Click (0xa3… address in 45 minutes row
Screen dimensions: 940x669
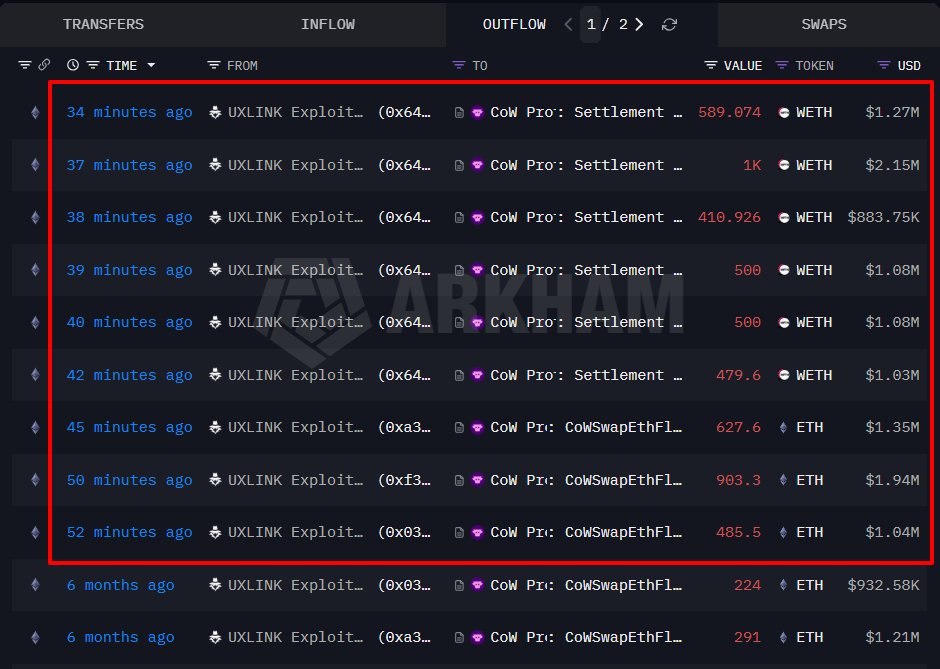point(404,427)
